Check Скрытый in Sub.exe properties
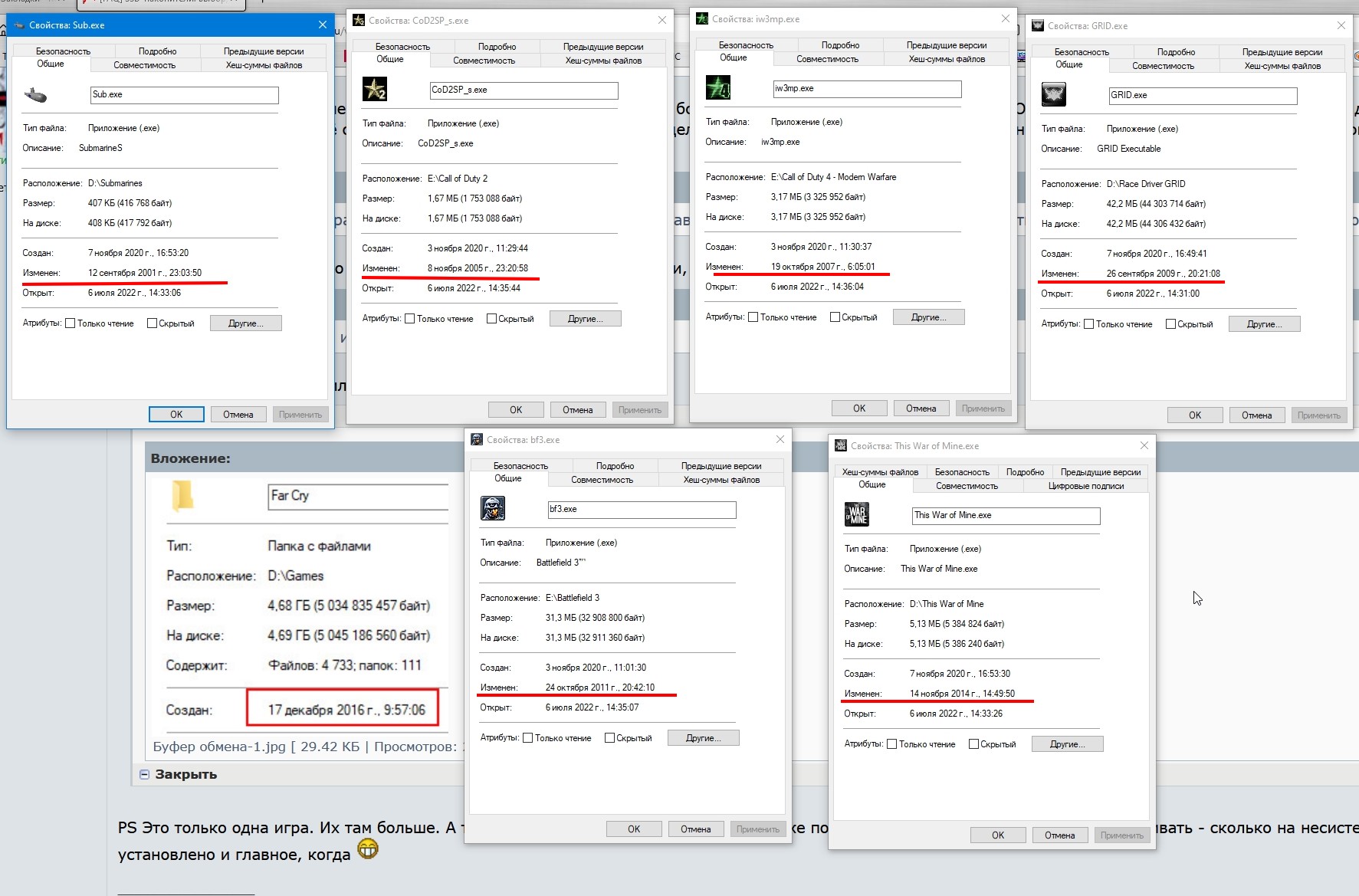The width and height of the screenshot is (1359, 896). 152,323
